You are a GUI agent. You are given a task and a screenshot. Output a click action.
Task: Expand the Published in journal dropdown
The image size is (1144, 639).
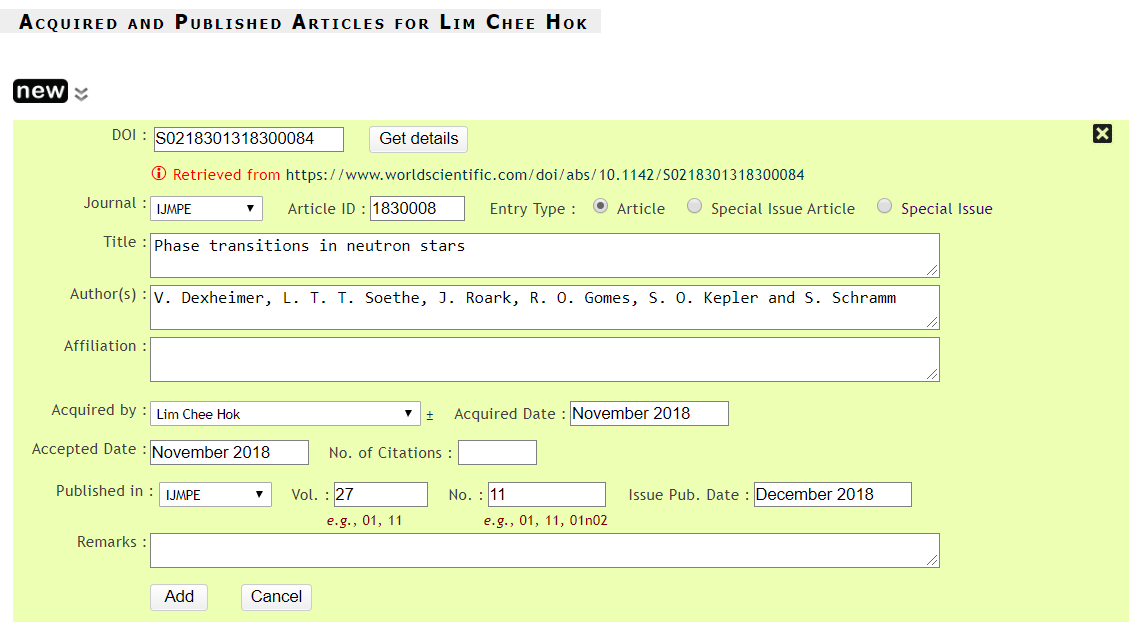pyautogui.click(x=215, y=494)
